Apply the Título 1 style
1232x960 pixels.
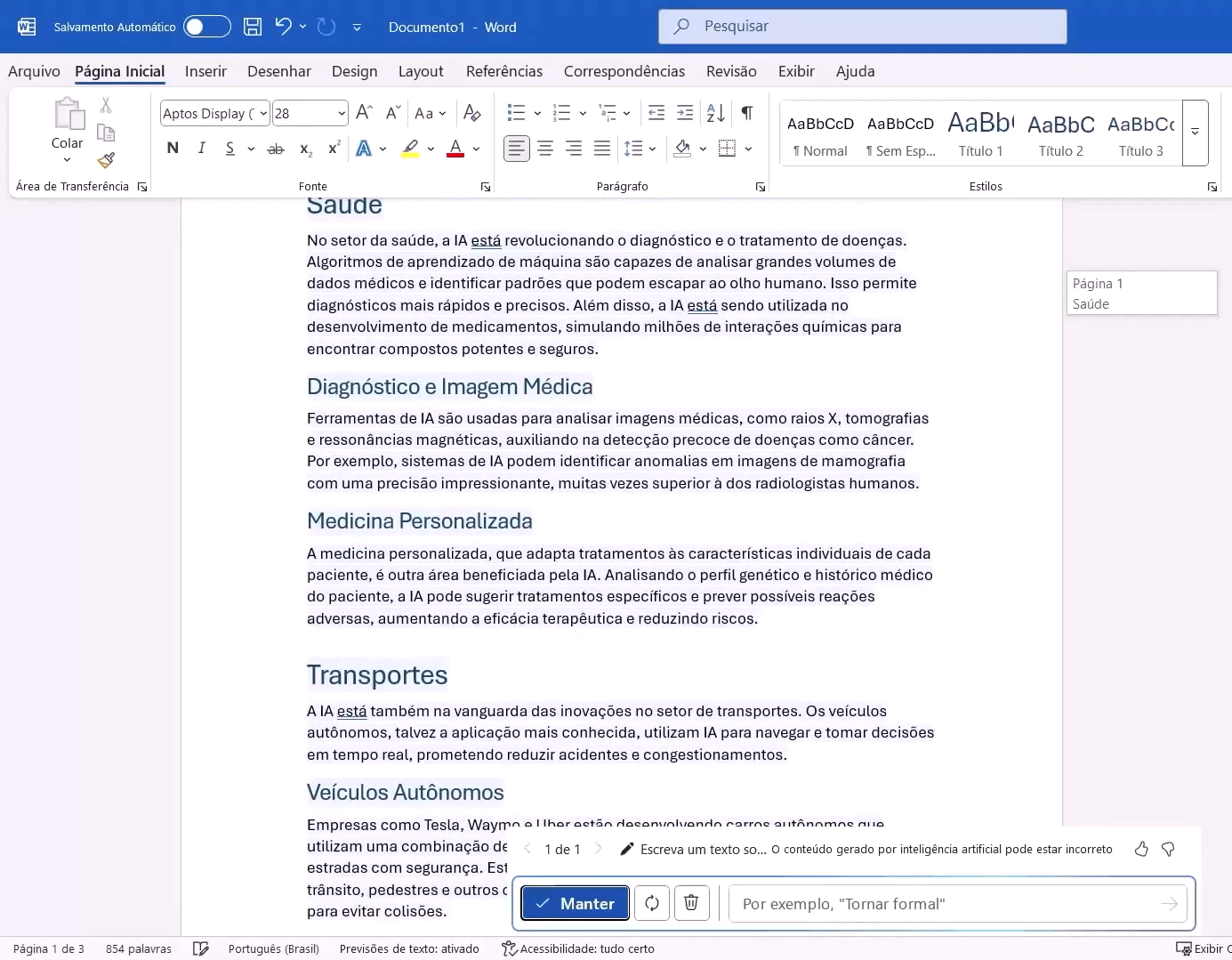click(x=980, y=133)
